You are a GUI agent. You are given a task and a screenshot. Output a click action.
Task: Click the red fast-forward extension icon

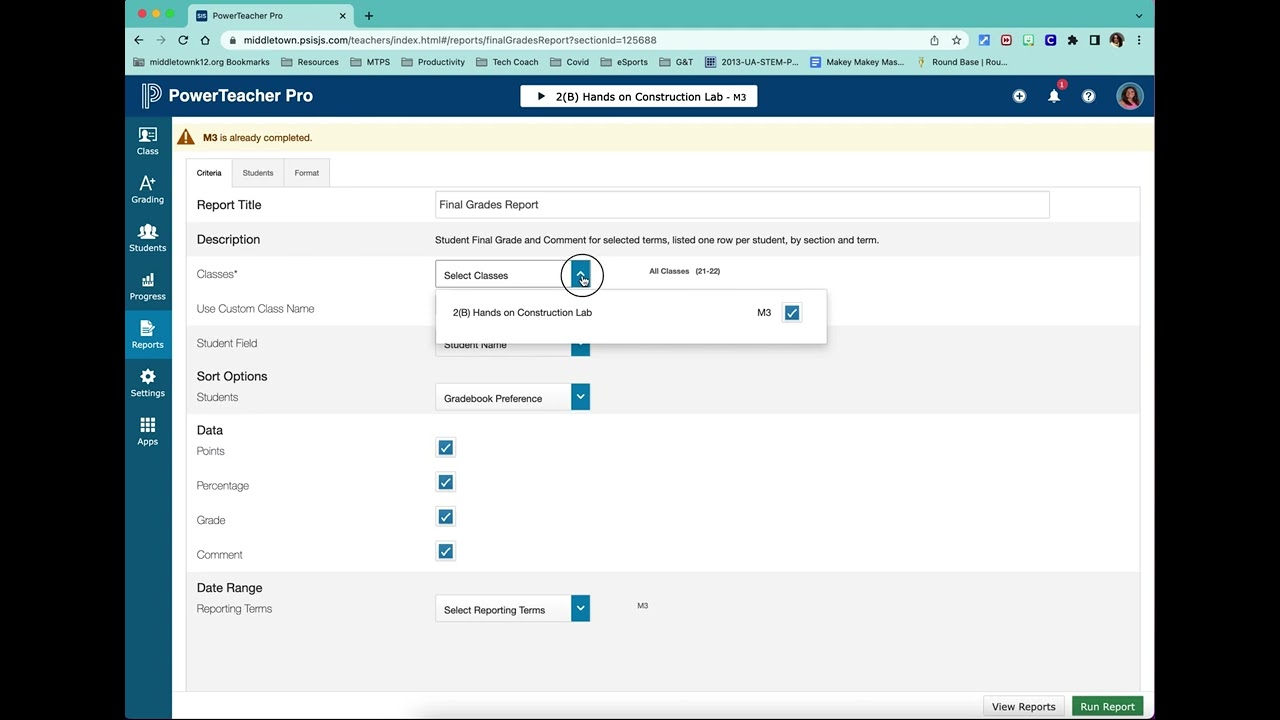tap(1006, 40)
